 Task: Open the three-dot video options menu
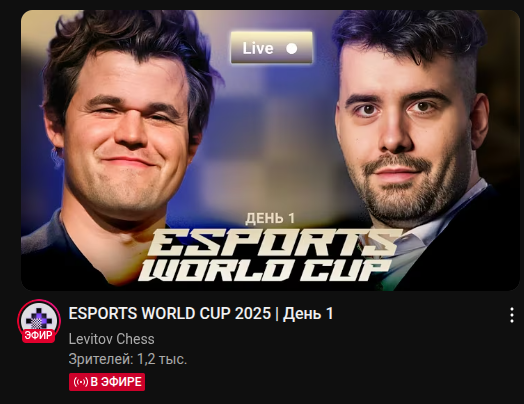512,315
